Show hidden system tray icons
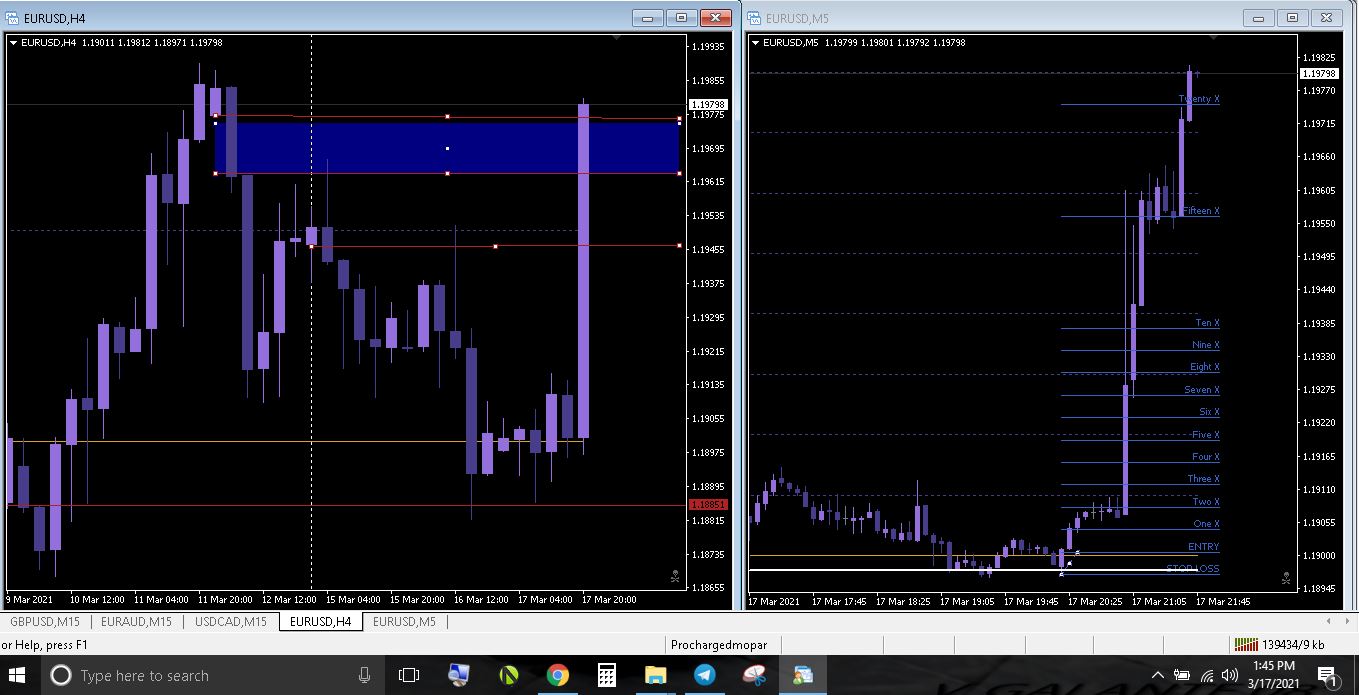The width and height of the screenshot is (1359, 695). [1158, 676]
